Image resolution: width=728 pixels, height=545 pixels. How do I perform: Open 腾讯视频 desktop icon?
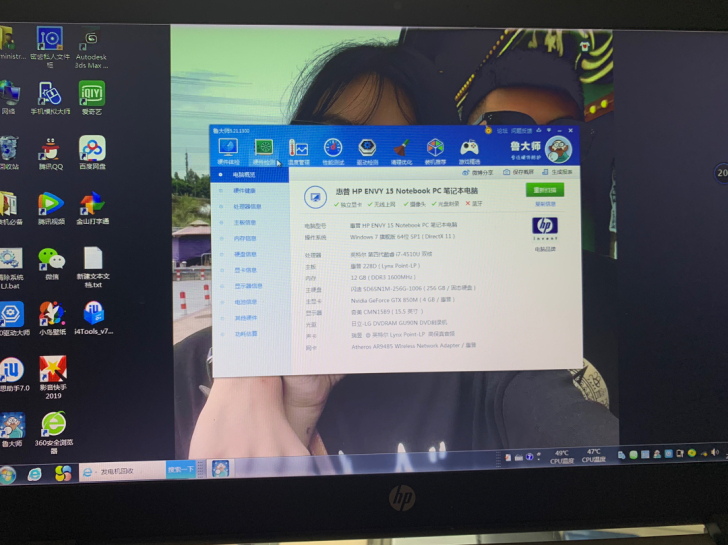pyautogui.click(x=51, y=208)
